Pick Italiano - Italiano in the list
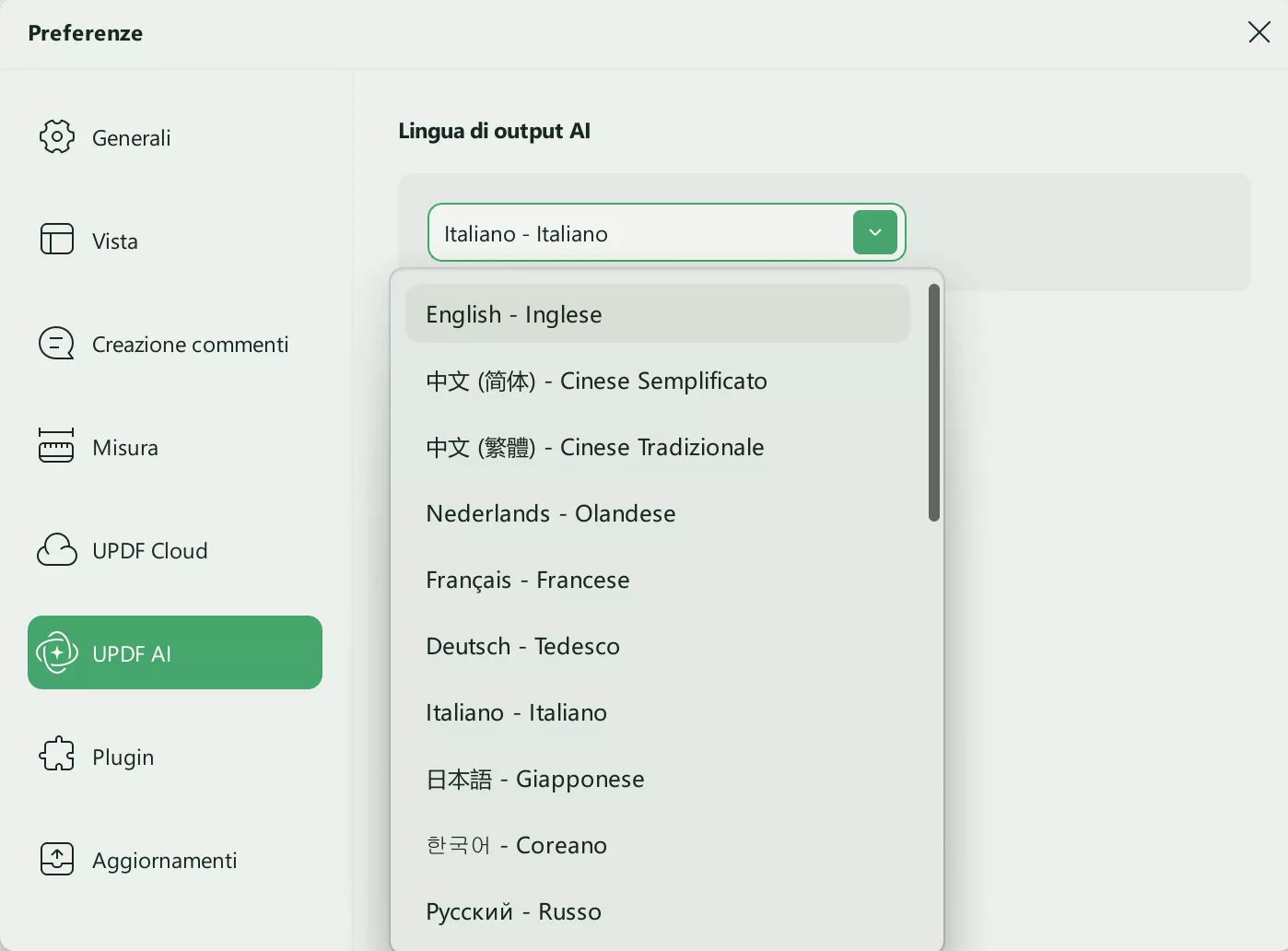The width and height of the screenshot is (1288, 951). coord(658,712)
